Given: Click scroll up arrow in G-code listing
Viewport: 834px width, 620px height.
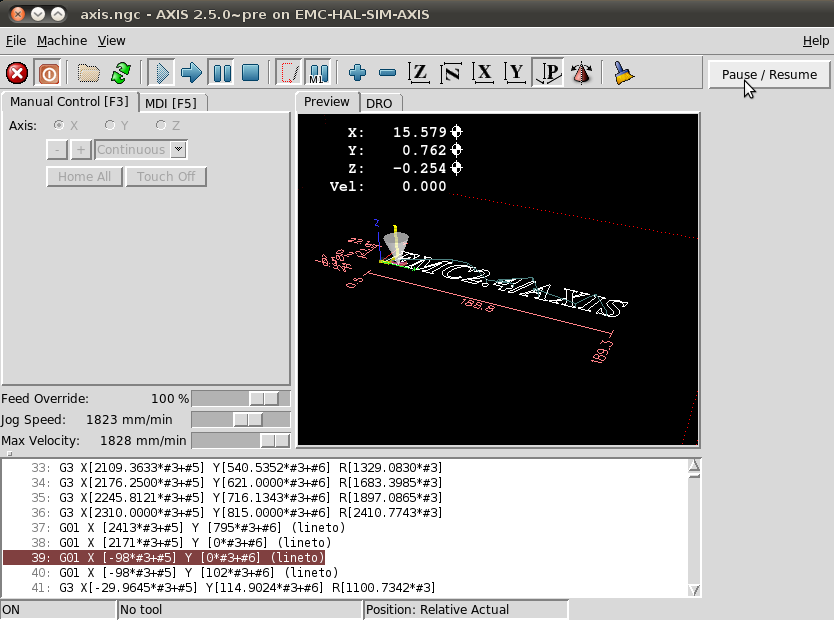Looking at the screenshot, I should (694, 466).
